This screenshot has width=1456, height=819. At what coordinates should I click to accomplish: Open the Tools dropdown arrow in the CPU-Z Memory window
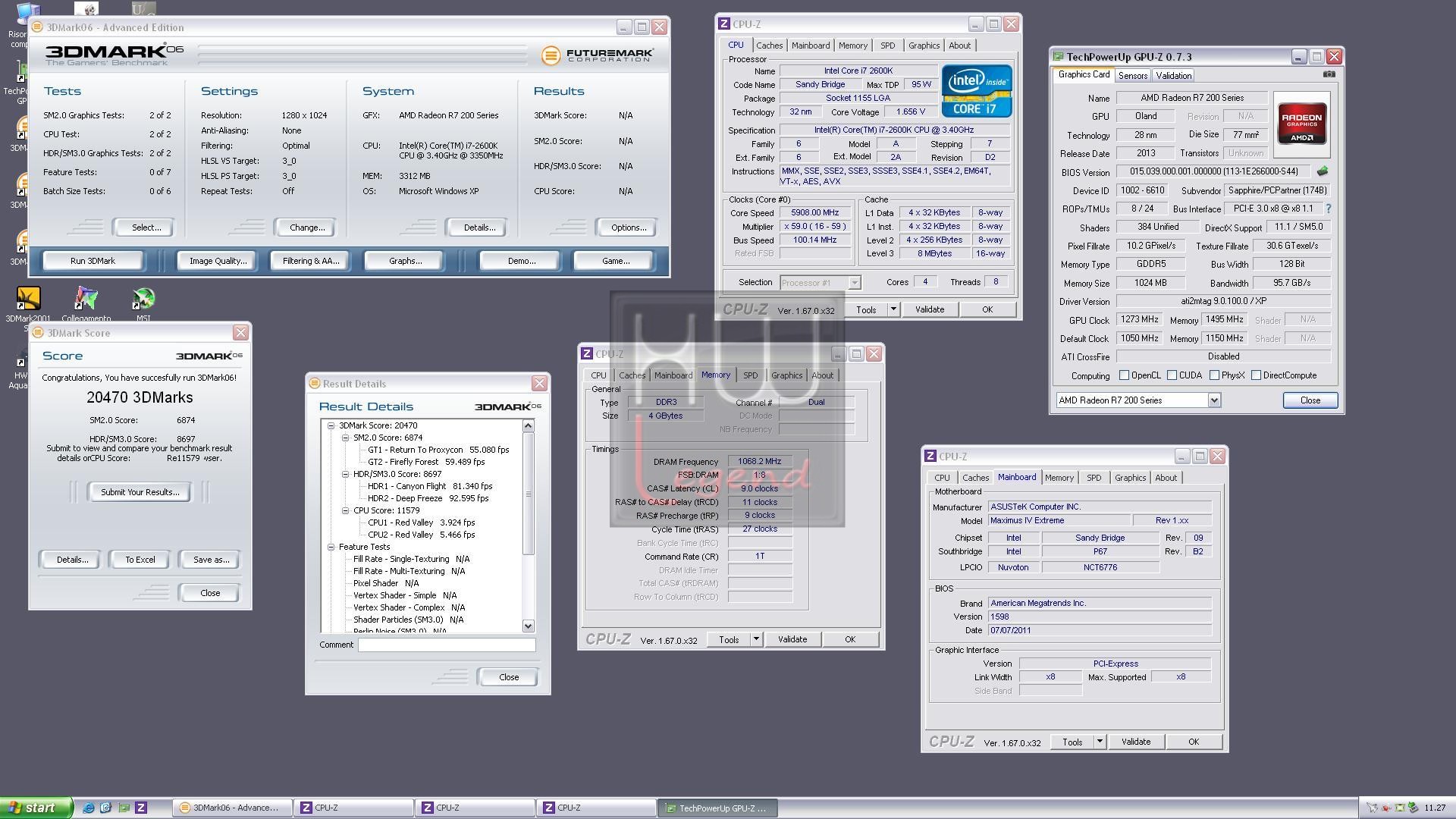tap(756, 639)
